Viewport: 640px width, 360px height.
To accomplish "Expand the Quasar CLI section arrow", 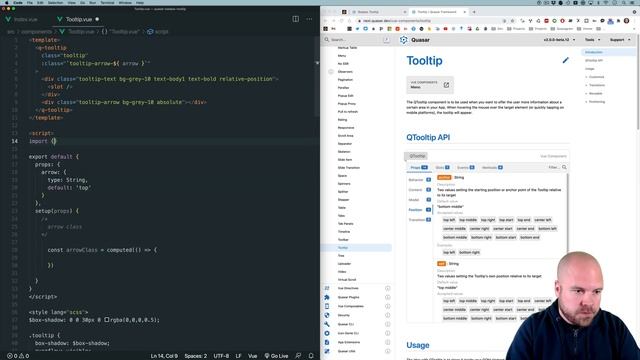I will point(387,324).
